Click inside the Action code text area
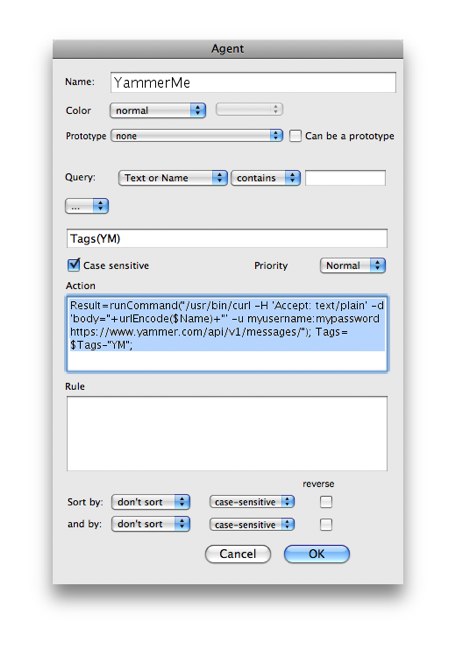Viewport: 456px width, 650px height. click(x=227, y=333)
